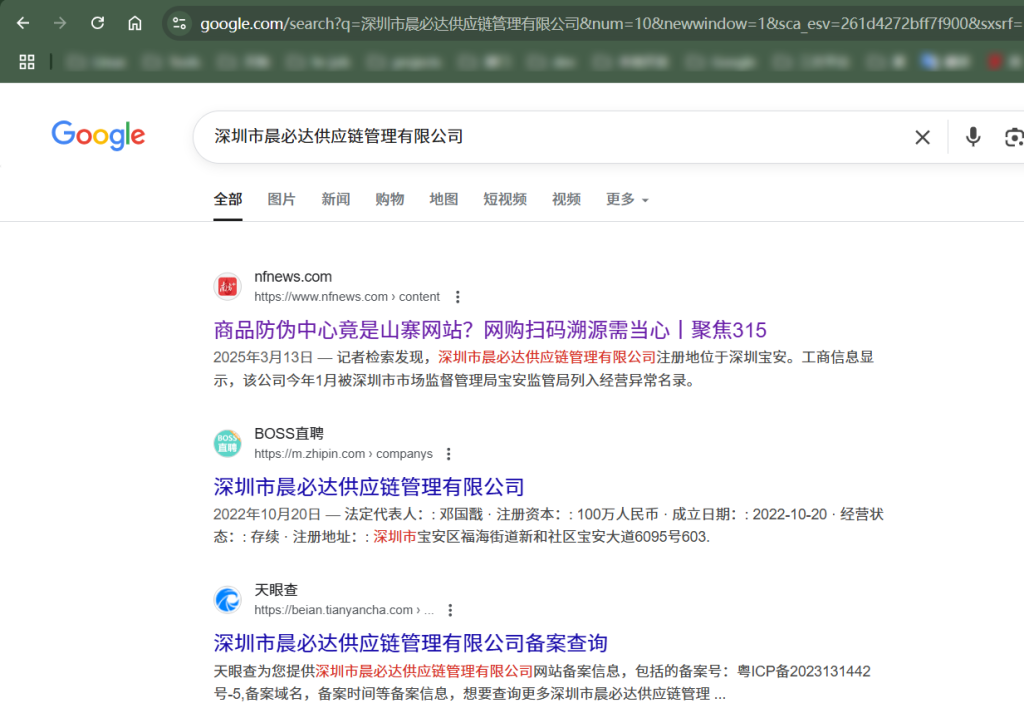Viewport: 1024px width, 718px height.
Task: Switch to the 地图 tab
Action: tap(443, 199)
